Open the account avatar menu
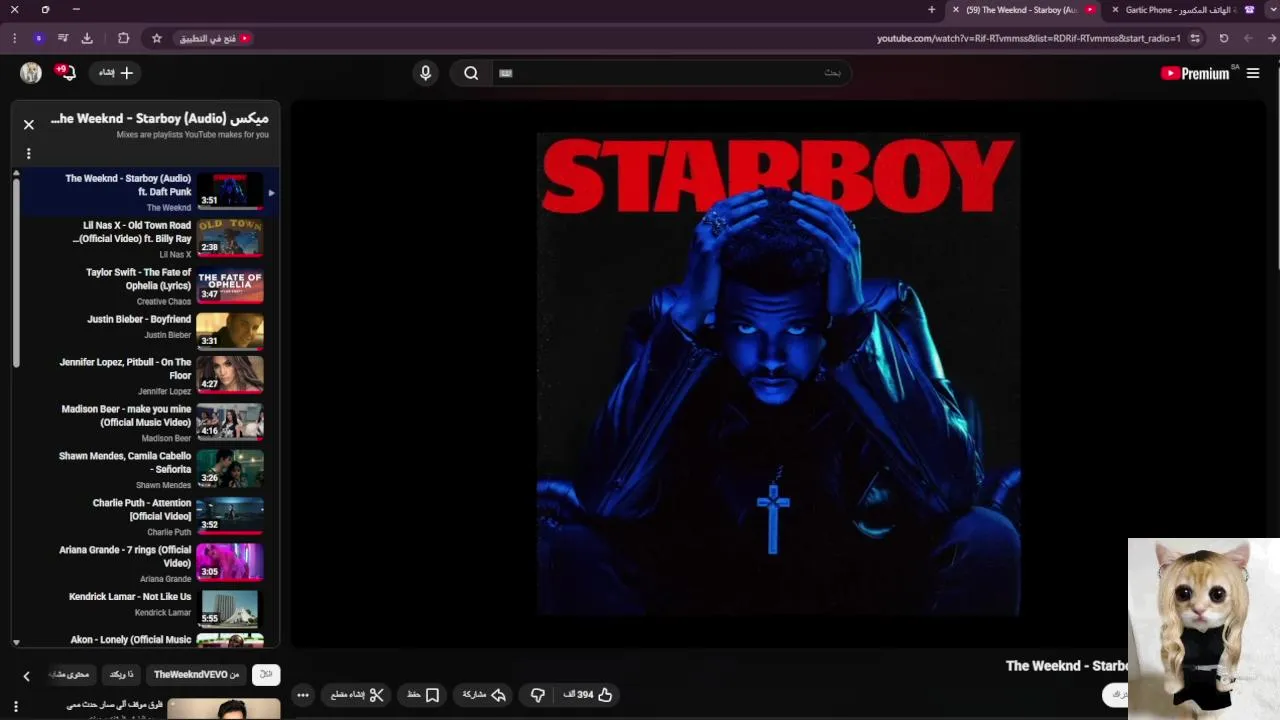This screenshot has width=1280, height=720. [31, 73]
